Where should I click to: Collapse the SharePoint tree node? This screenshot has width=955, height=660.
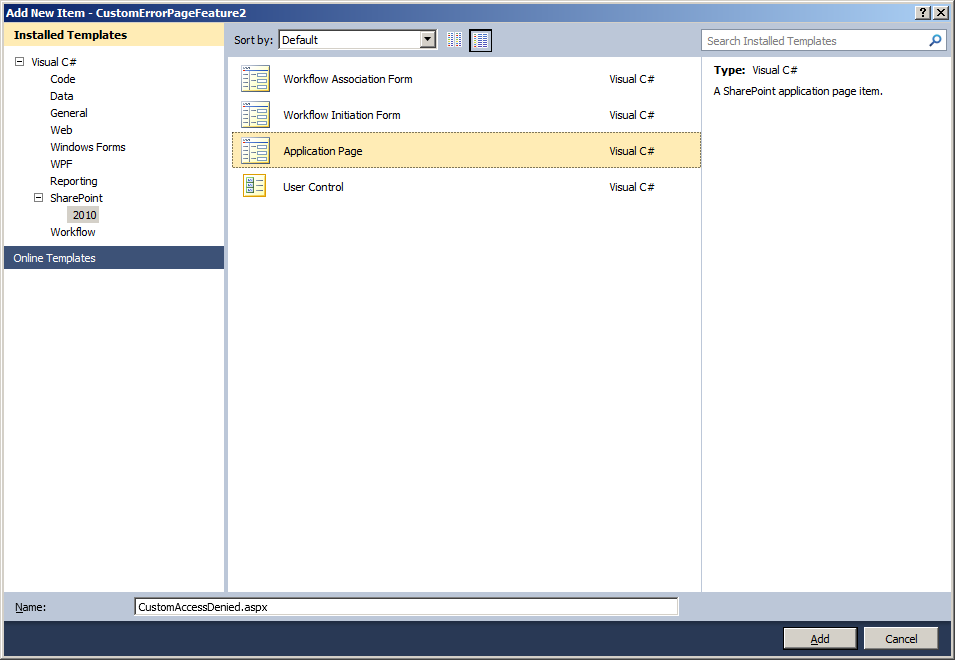[38, 197]
